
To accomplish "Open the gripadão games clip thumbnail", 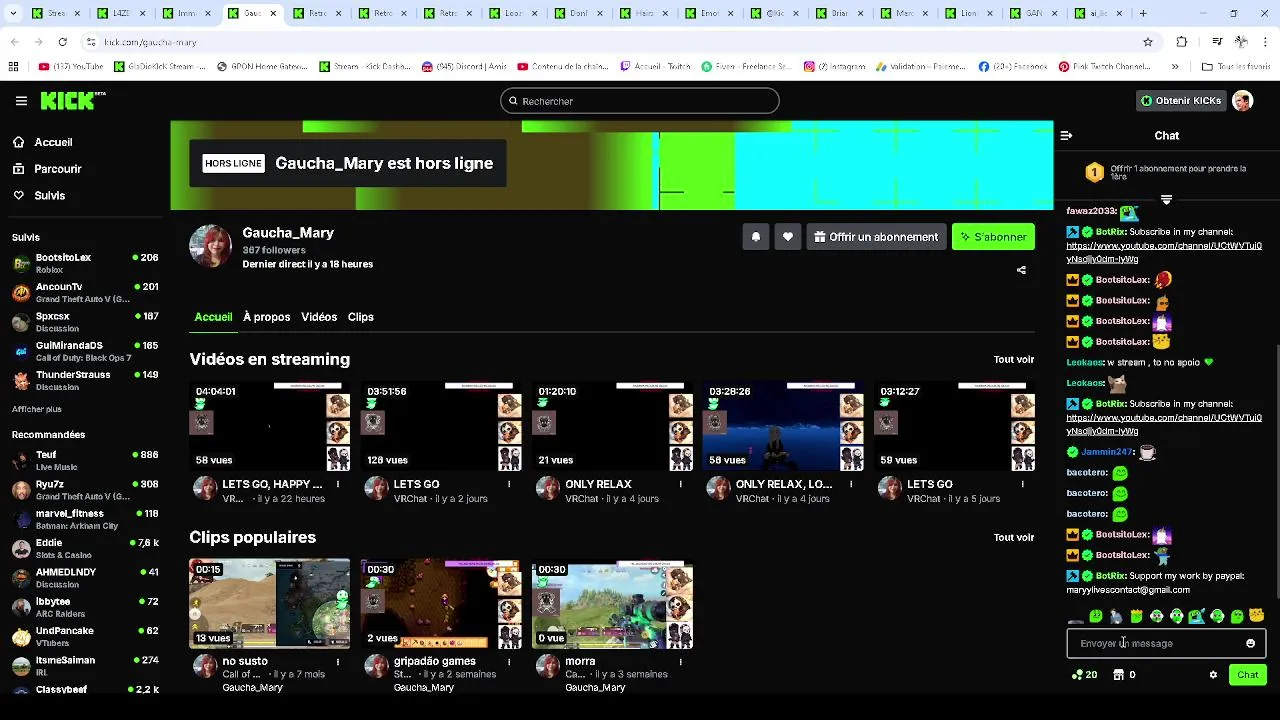I will tap(441, 604).
